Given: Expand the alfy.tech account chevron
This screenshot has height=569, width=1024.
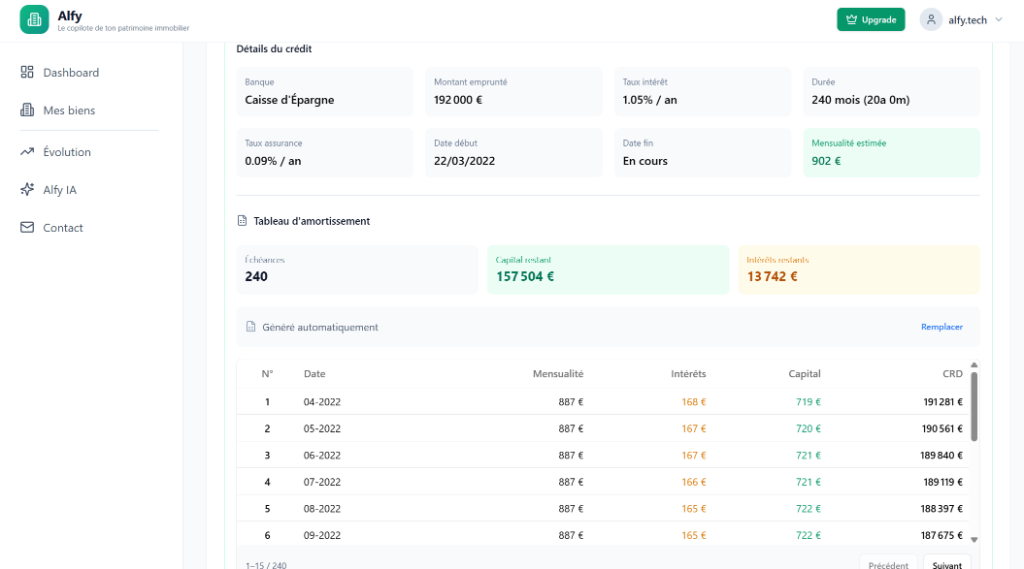Looking at the screenshot, I should tap(999, 20).
